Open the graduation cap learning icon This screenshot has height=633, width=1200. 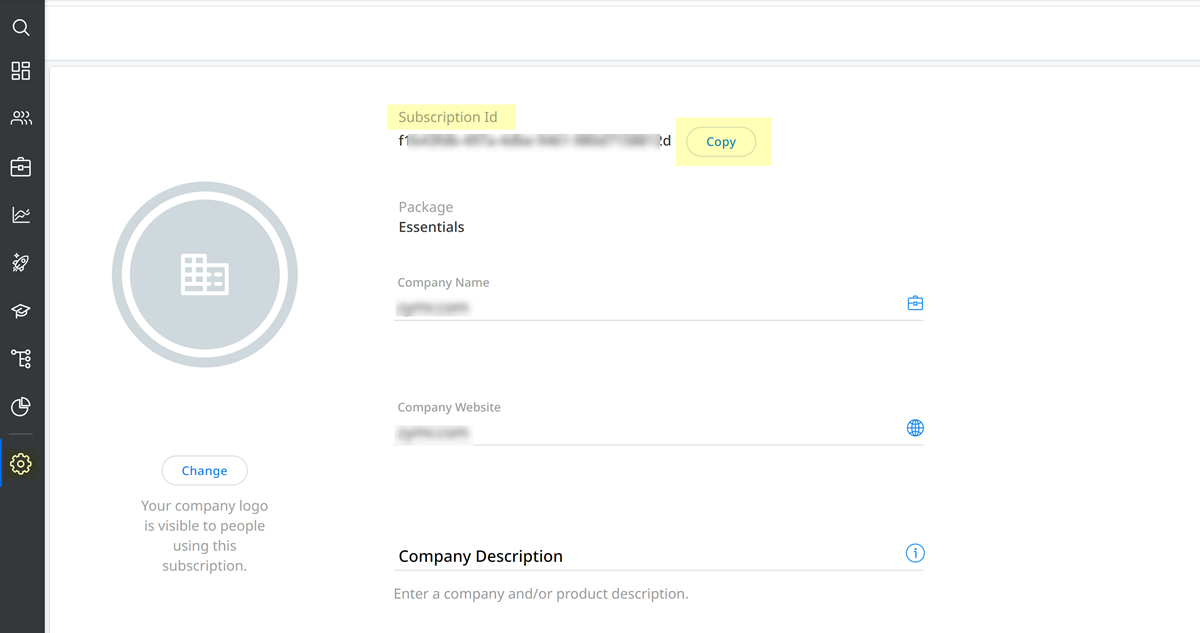pos(21,311)
